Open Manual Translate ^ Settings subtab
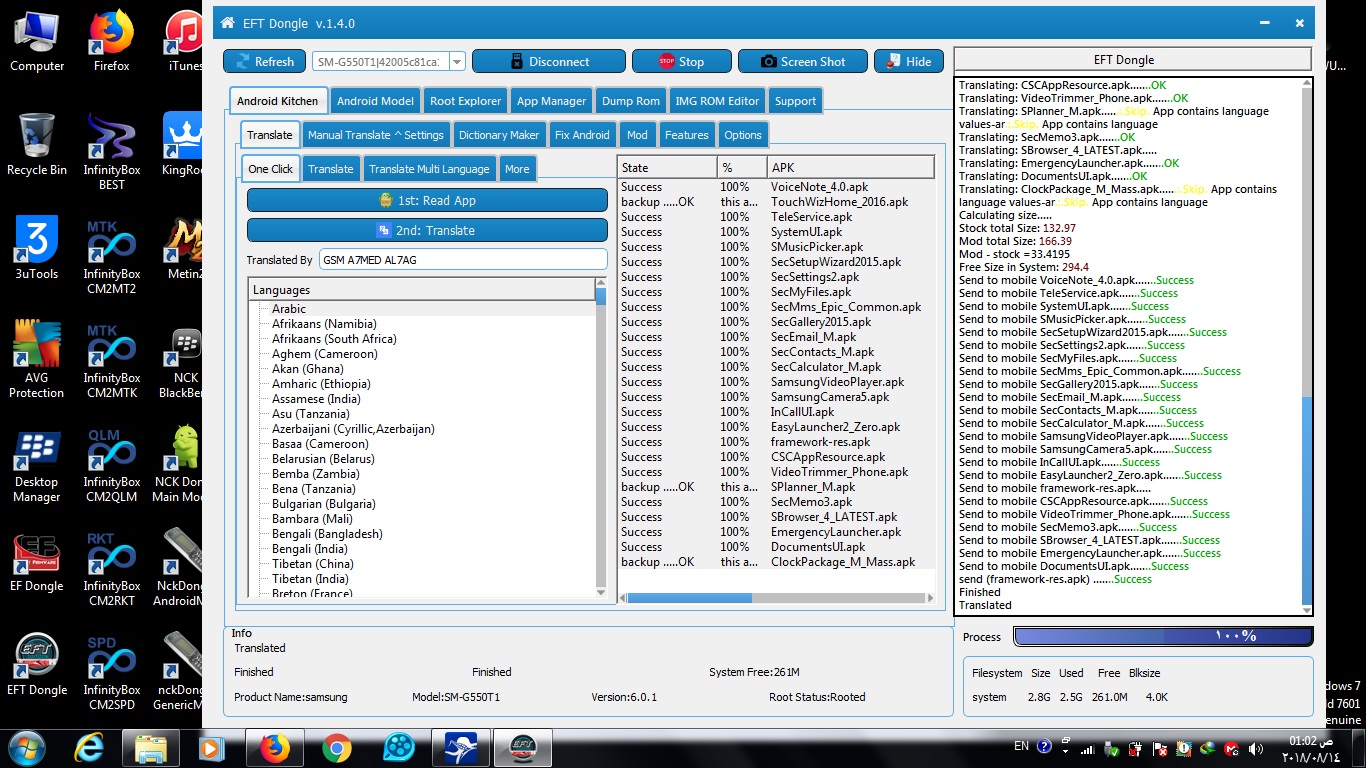Image resolution: width=1366 pixels, height=768 pixels. tap(375, 135)
